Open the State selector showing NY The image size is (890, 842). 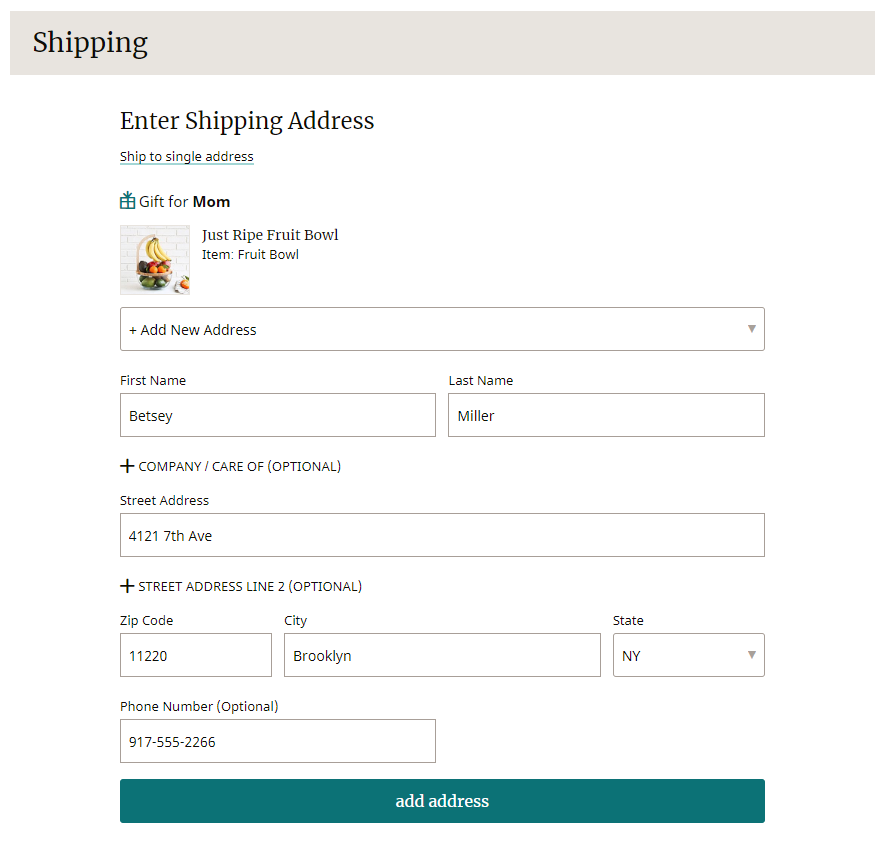point(689,655)
